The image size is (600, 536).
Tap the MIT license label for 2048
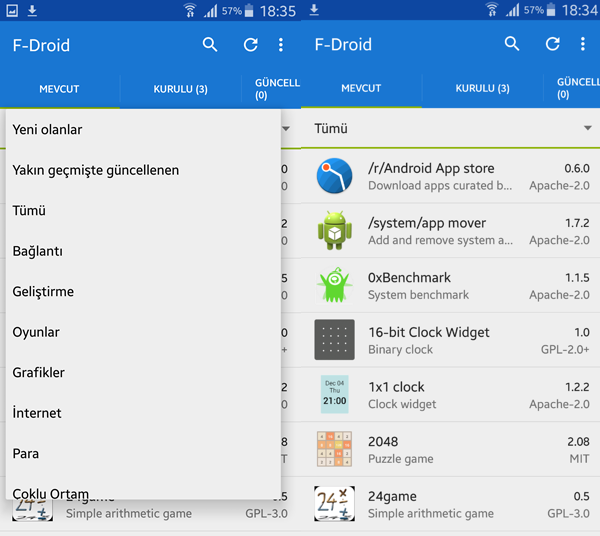579,459
